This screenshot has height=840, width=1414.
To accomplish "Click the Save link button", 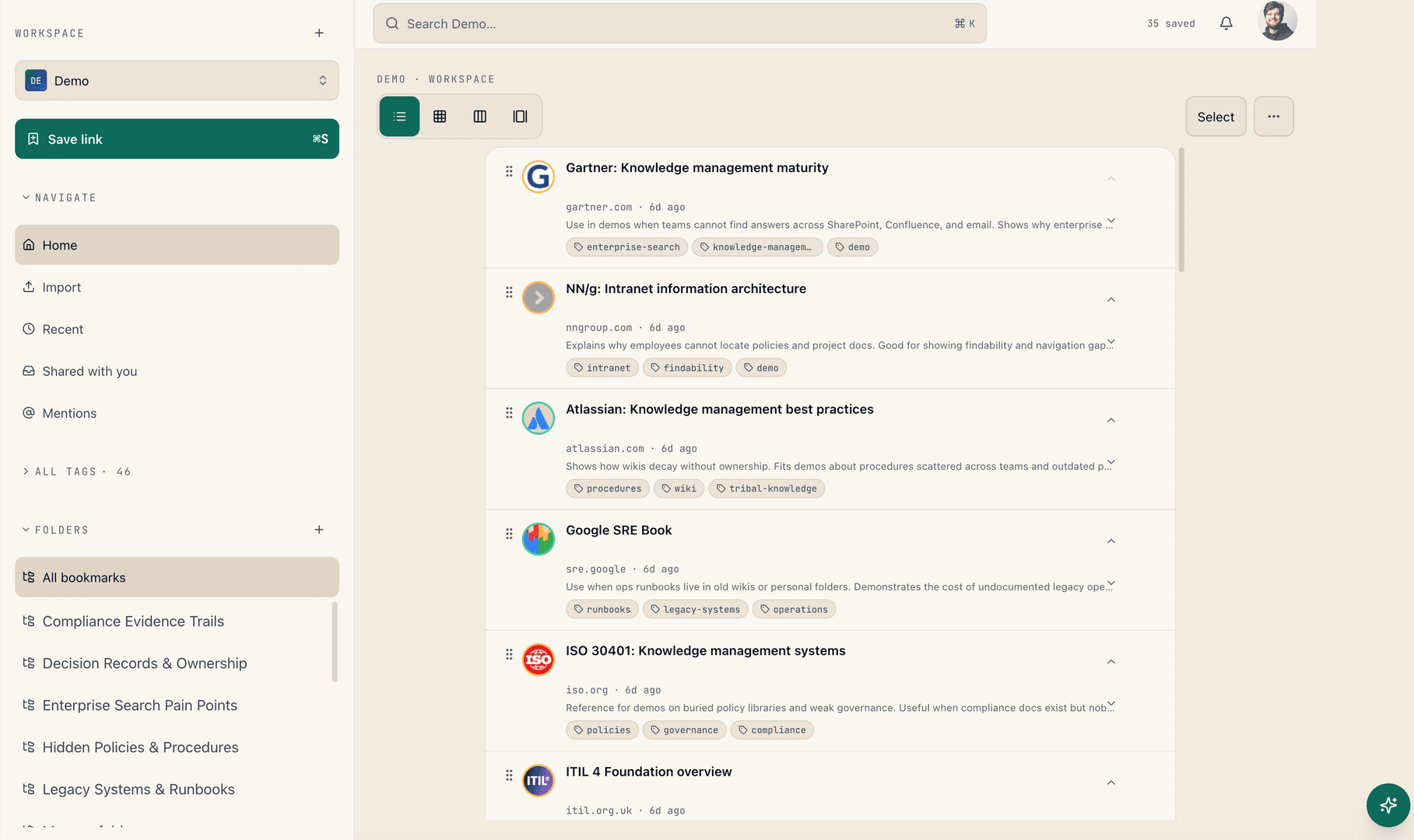I will (x=177, y=139).
